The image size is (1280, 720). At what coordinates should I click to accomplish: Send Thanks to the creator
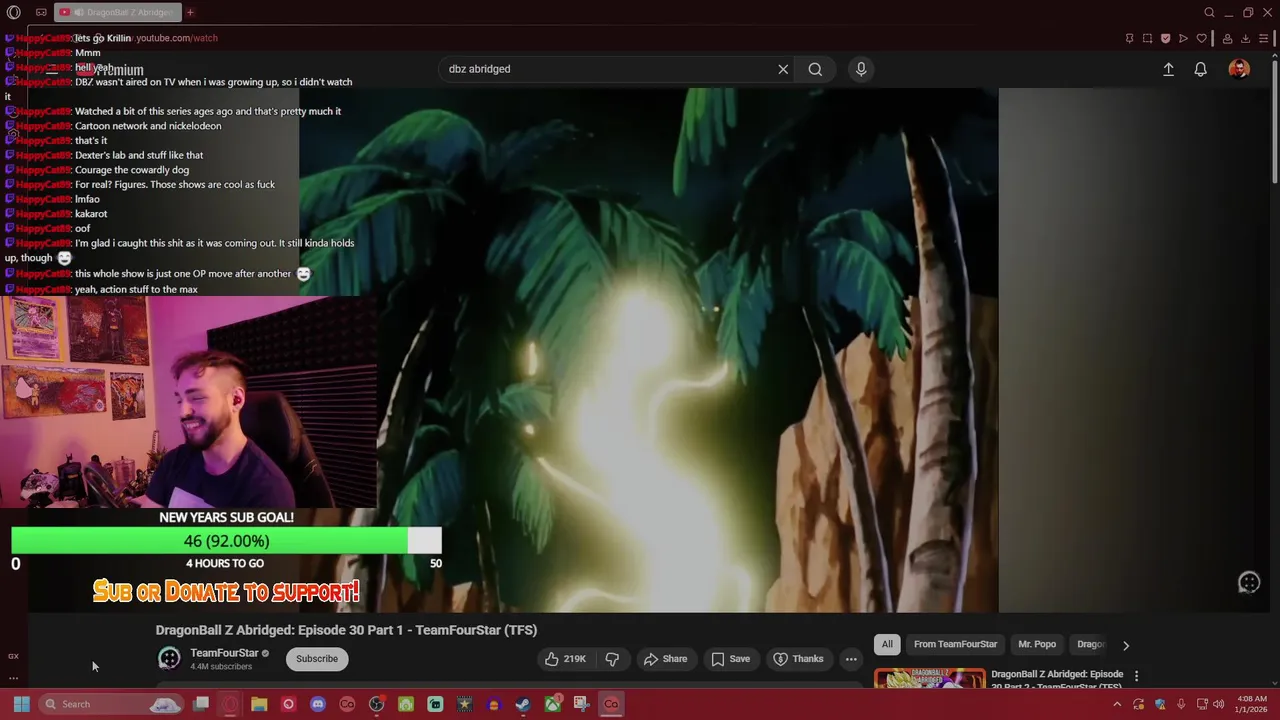point(798,658)
